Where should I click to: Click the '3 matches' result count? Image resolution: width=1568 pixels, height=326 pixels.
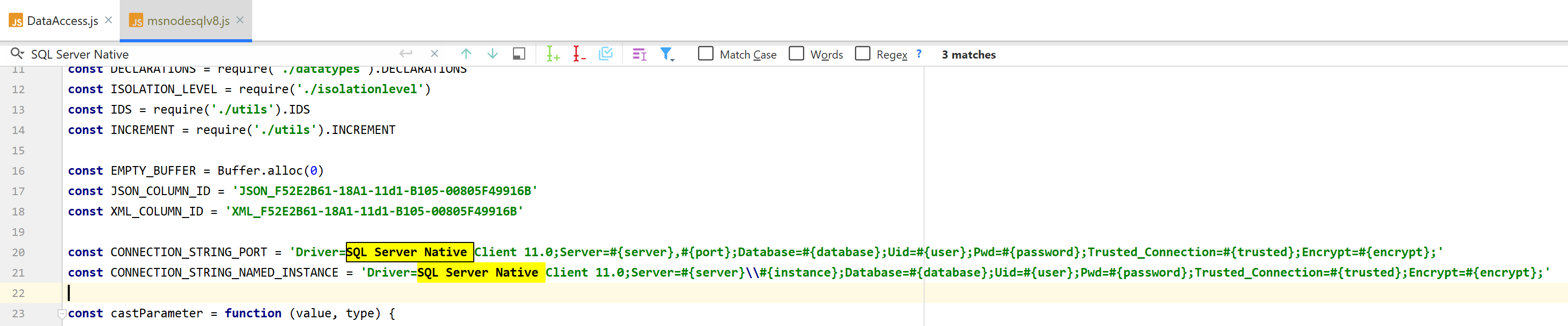(968, 55)
